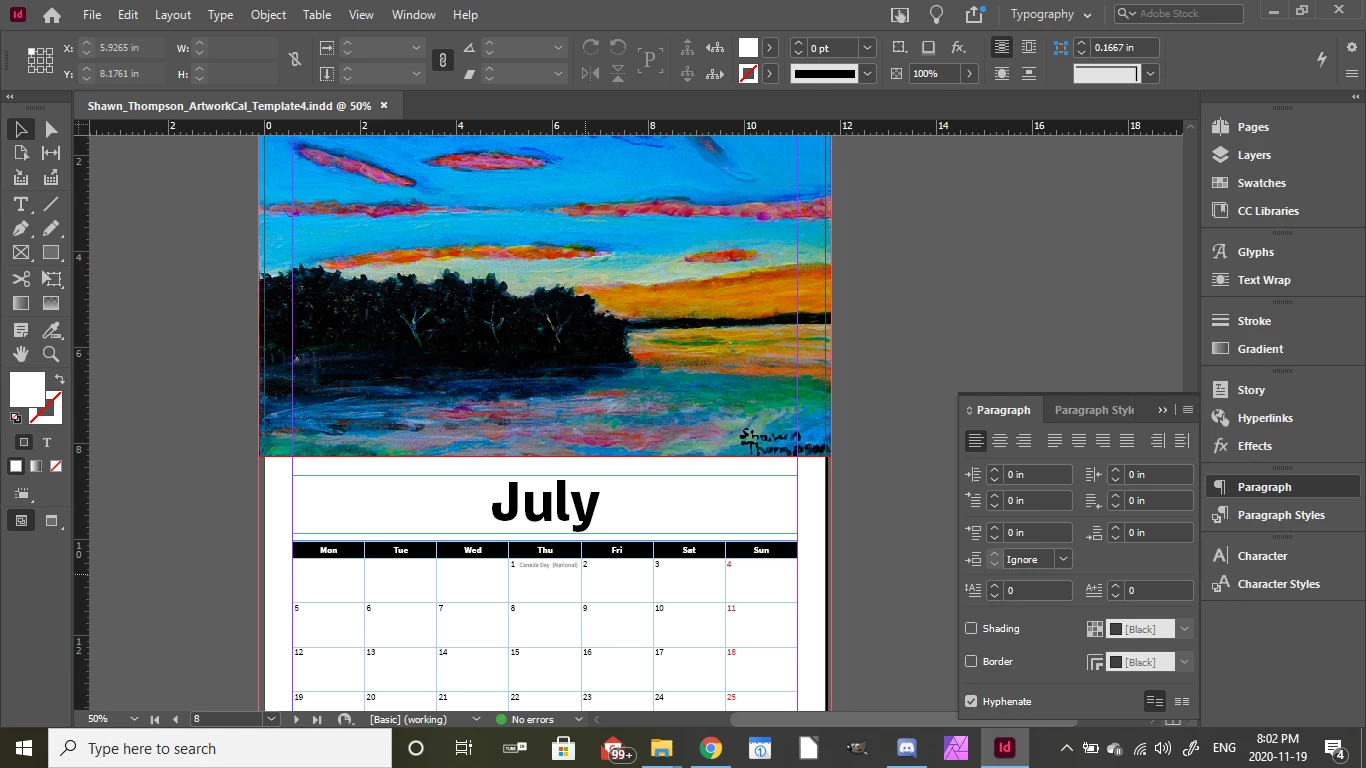Open the page number 8 dropdown

[x=271, y=719]
